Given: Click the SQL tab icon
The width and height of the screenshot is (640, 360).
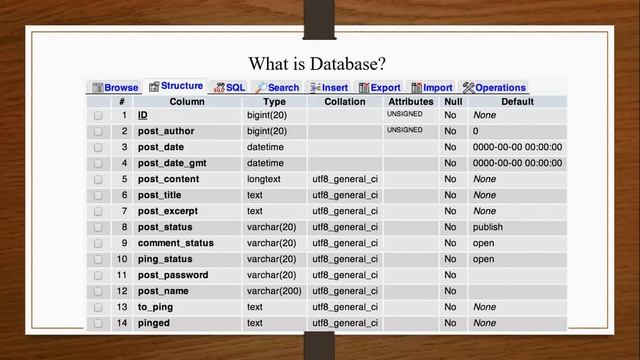Looking at the screenshot, I should point(219,88).
